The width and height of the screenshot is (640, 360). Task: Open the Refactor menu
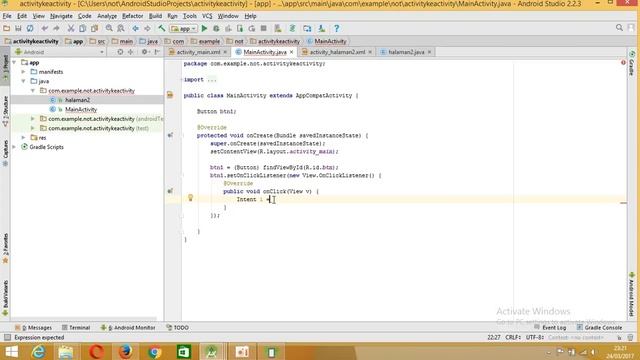coord(133,16)
